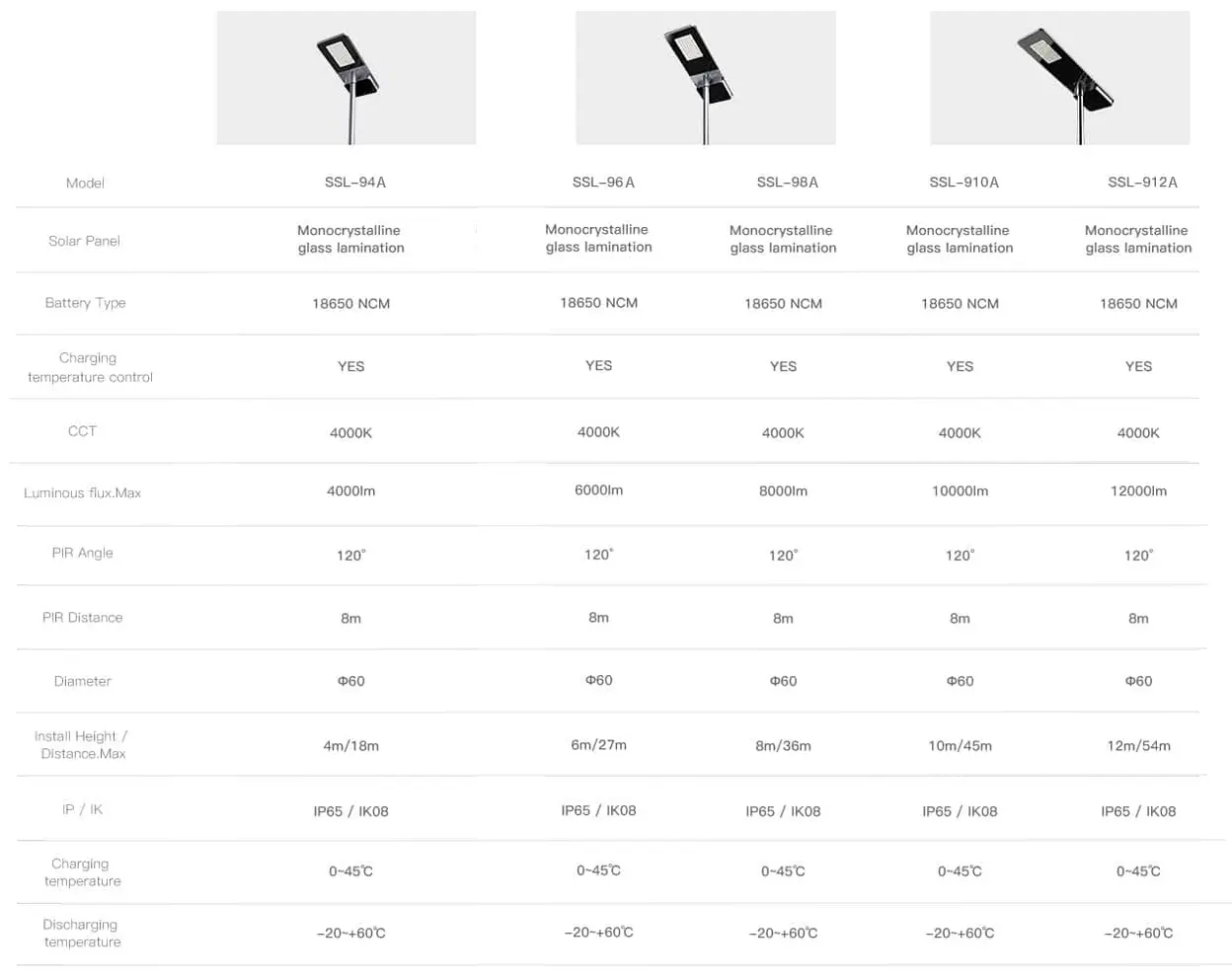The image size is (1232, 979).
Task: Select the 4m/18m install height value
Action: (x=351, y=746)
